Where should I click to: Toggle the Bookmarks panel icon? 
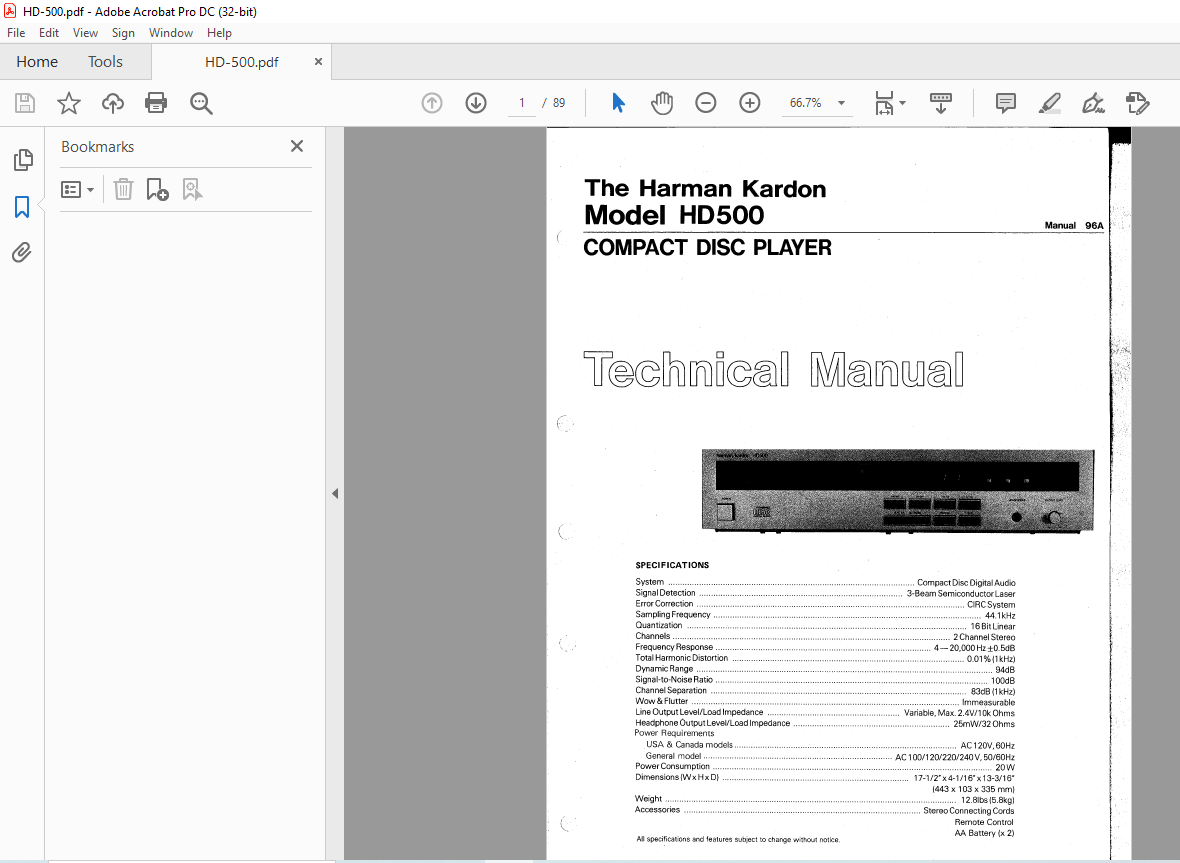point(22,207)
